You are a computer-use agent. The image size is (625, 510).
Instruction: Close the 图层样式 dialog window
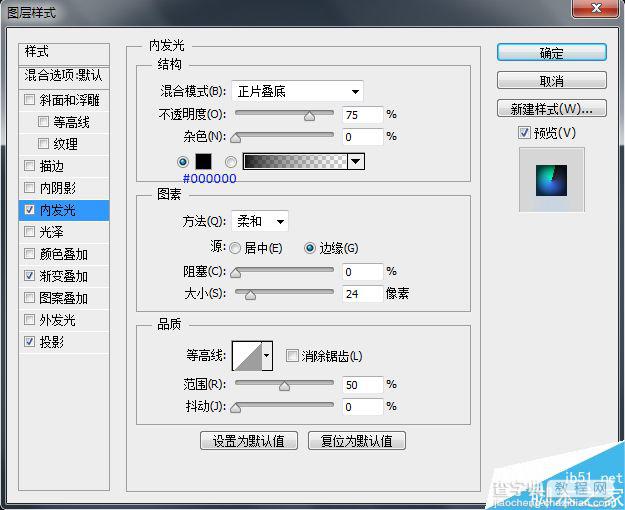[595, 8]
